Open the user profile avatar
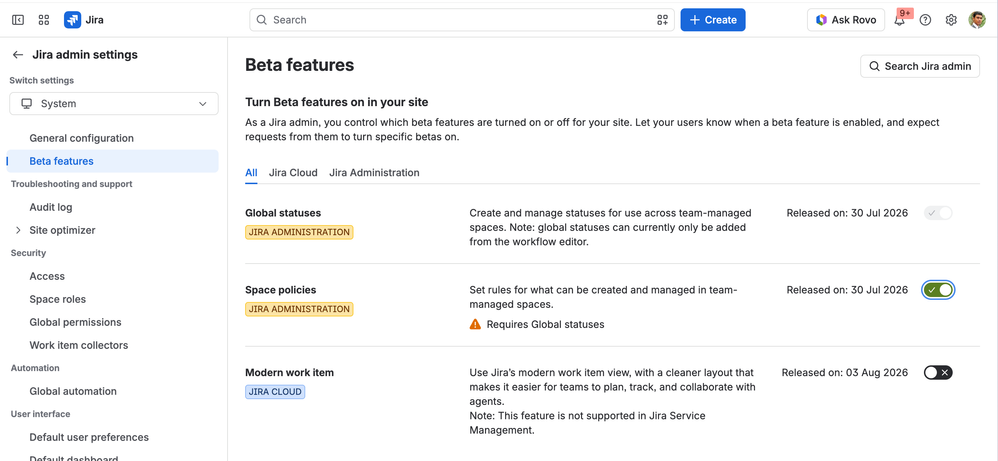The width and height of the screenshot is (998, 461). [977, 20]
